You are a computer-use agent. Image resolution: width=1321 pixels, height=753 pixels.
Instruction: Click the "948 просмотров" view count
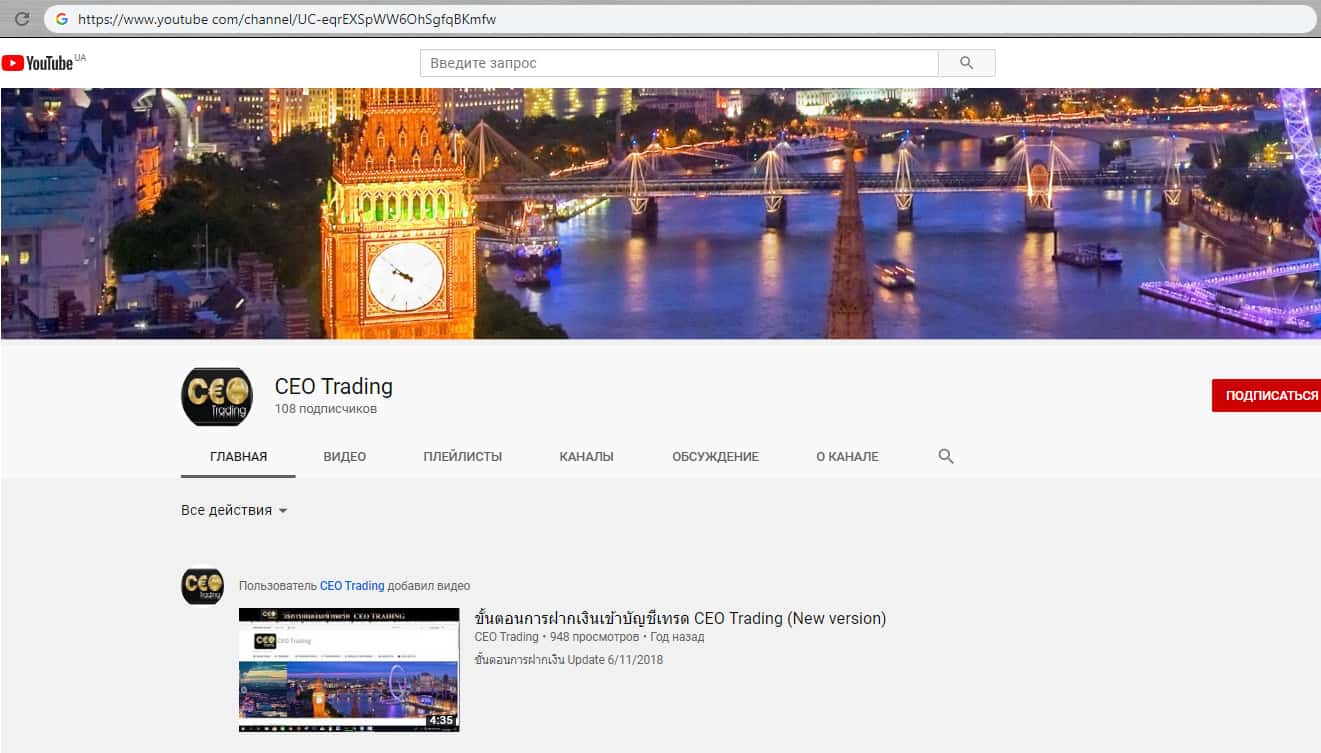pos(594,637)
